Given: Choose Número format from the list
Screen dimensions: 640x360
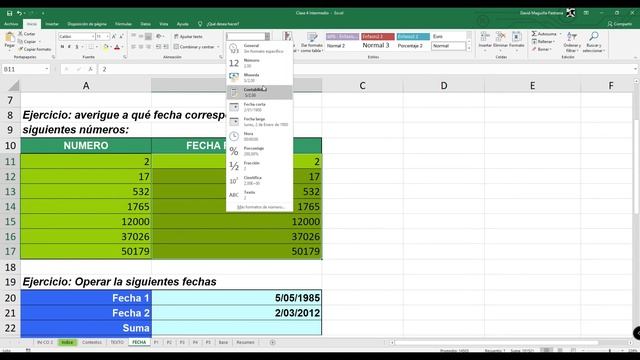Looking at the screenshot, I should tap(260, 63).
